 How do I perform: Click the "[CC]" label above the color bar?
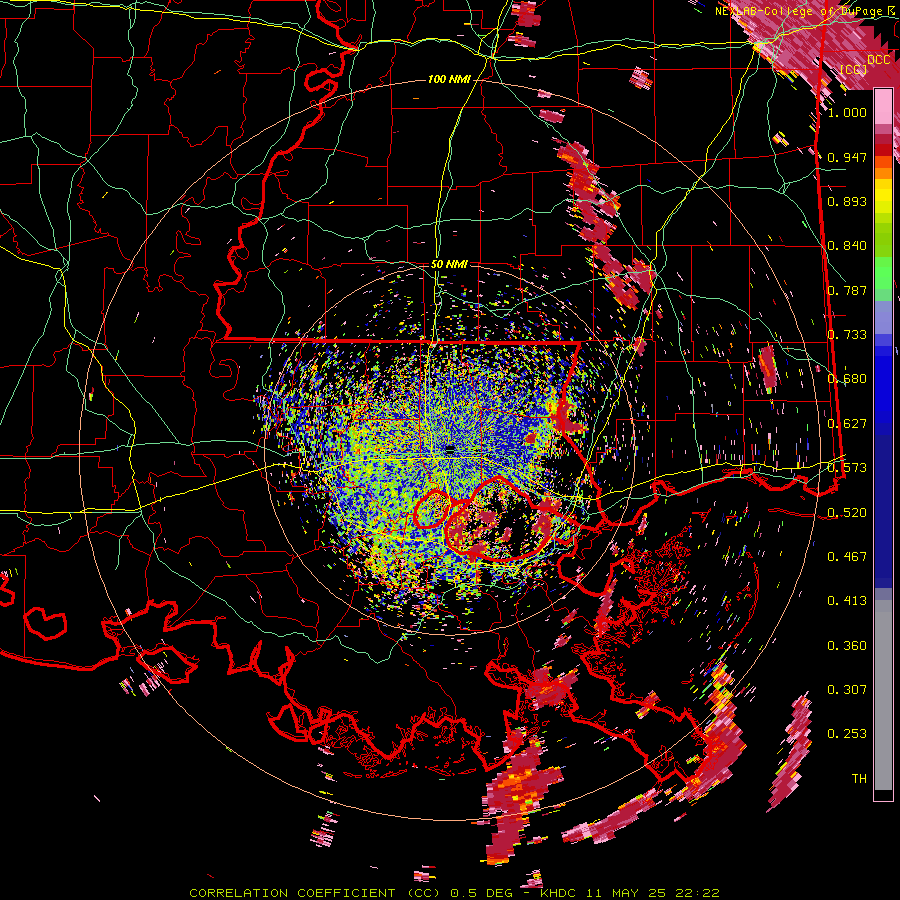click(854, 69)
